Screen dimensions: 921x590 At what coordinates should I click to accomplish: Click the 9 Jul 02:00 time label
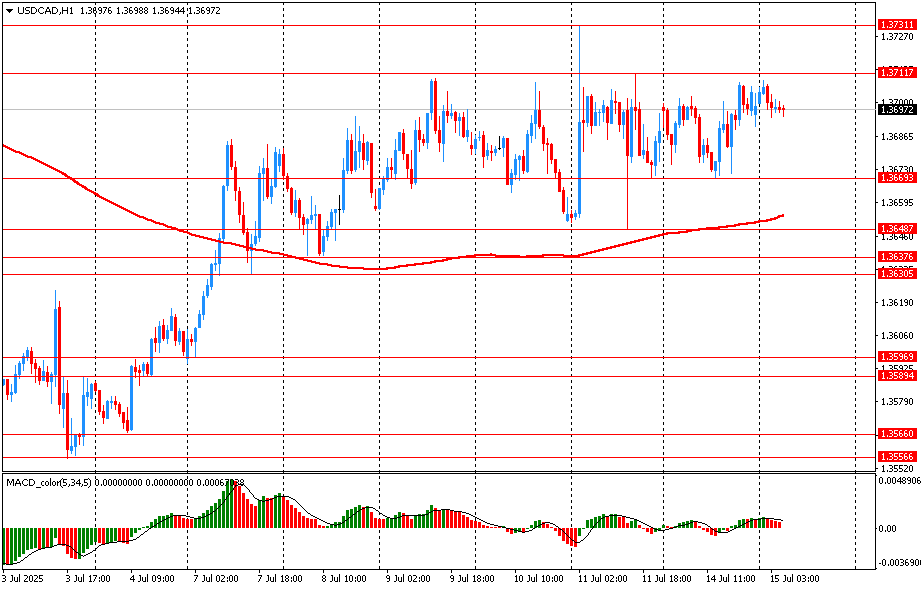pos(405,578)
